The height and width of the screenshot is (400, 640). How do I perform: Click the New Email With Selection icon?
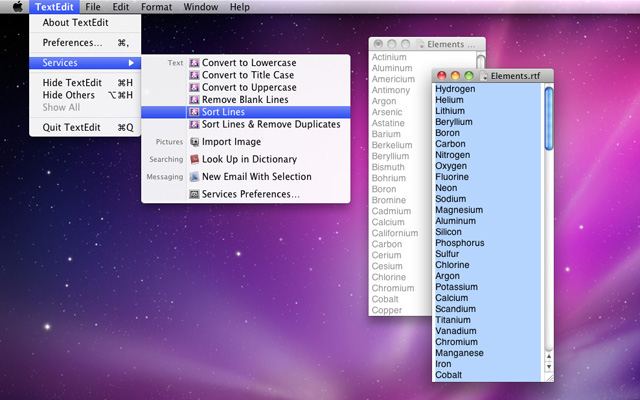[x=194, y=177]
